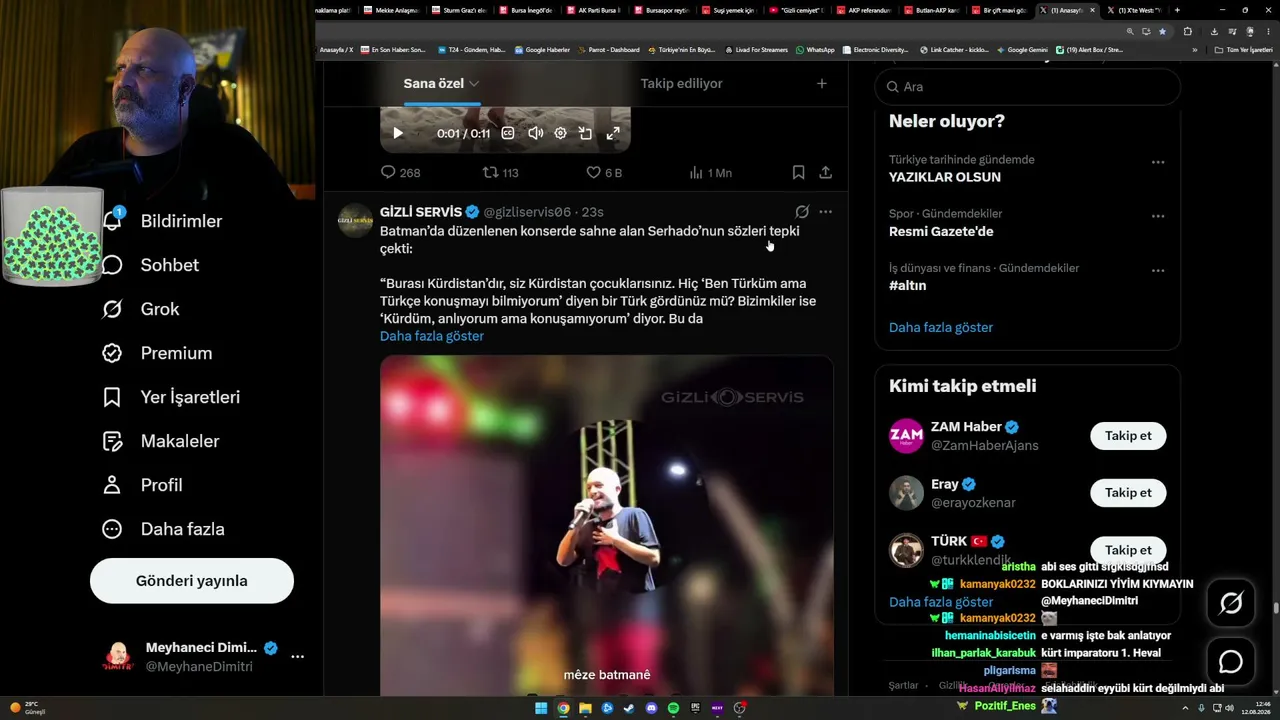The width and height of the screenshot is (1280, 720).
Task: Expand post text via Daha fazla göster
Action: click(432, 336)
